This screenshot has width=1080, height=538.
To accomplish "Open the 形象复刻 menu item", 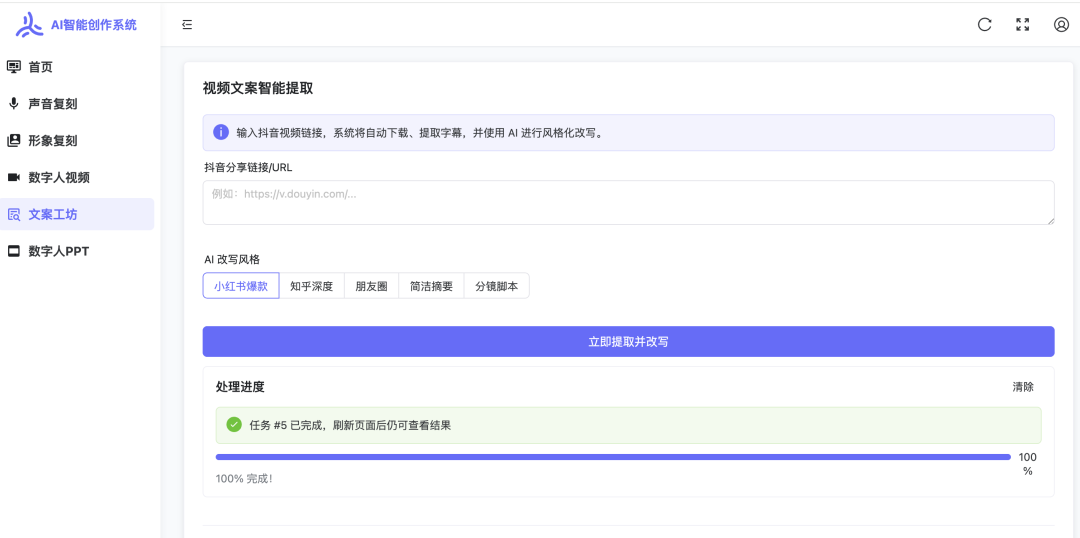I will click(x=77, y=141).
